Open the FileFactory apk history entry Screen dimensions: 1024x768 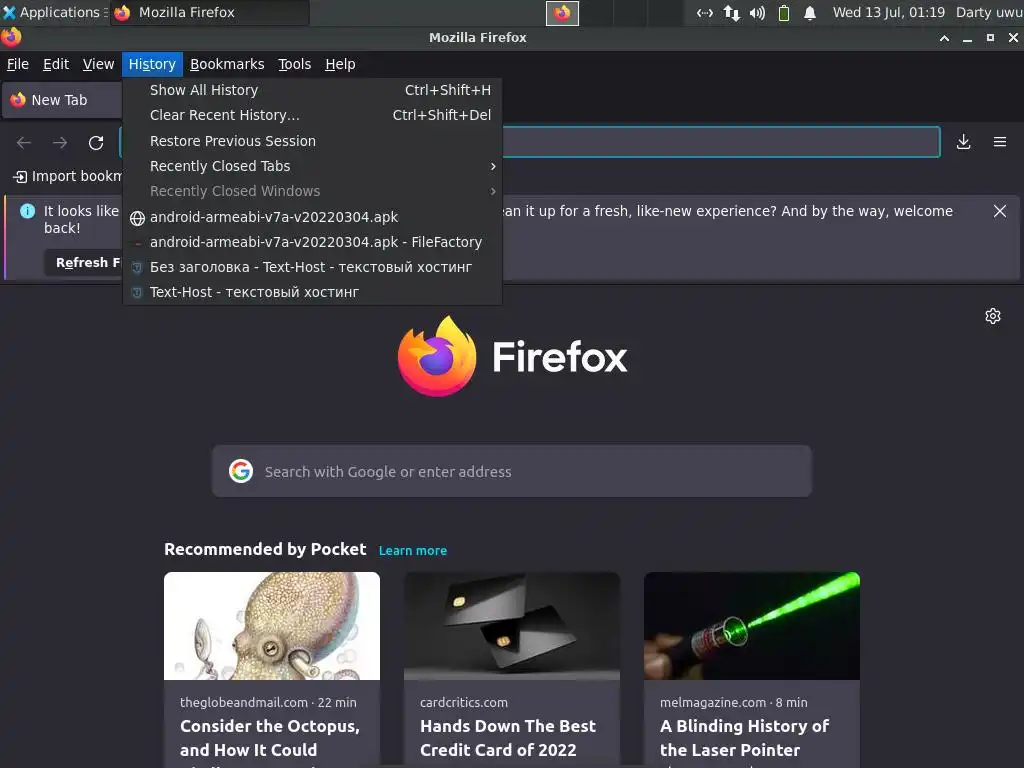312,242
